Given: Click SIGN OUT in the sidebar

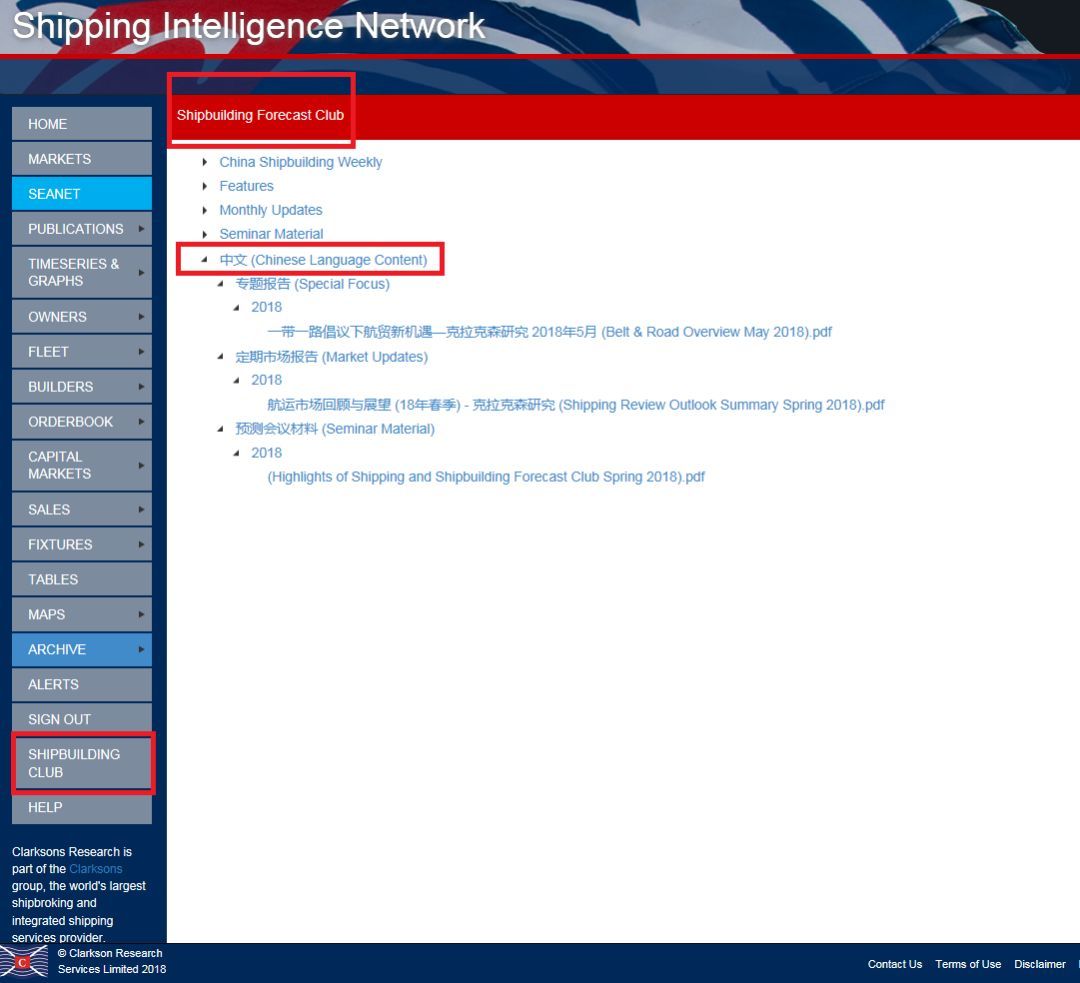Looking at the screenshot, I should click(81, 719).
